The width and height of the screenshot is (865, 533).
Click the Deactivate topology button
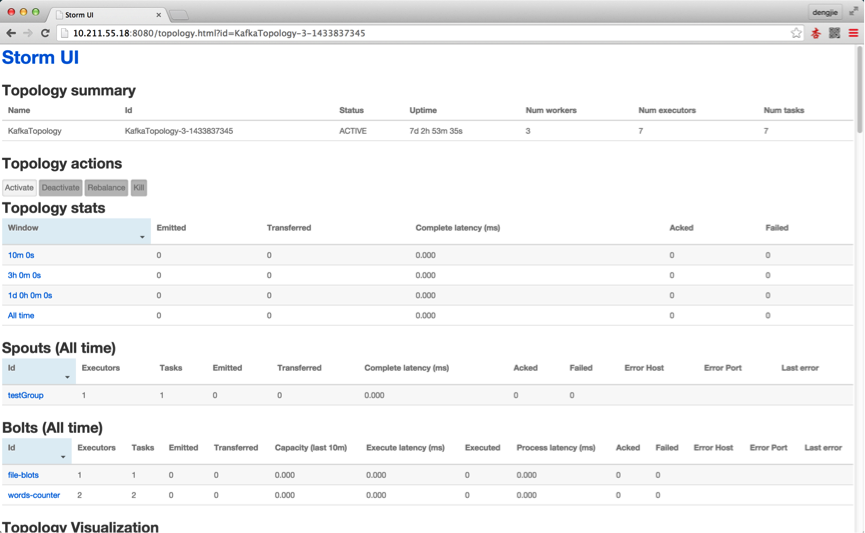pyautogui.click(x=61, y=188)
